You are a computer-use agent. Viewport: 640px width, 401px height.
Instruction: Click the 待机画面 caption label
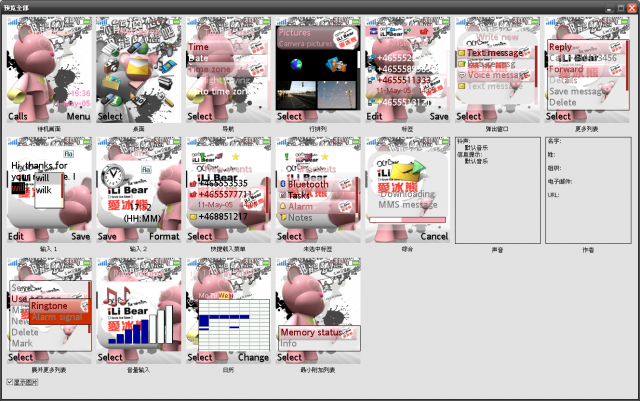pos(49,129)
